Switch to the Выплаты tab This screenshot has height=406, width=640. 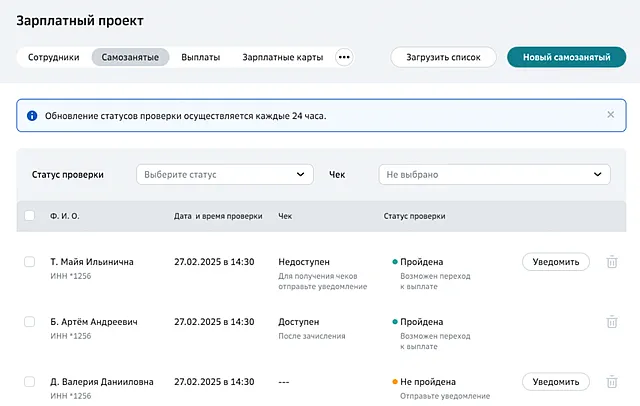[200, 57]
